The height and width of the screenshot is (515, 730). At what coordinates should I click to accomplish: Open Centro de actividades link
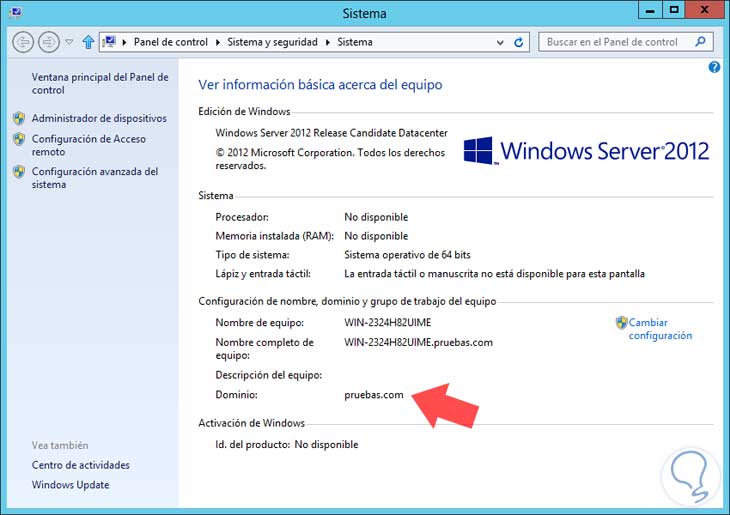point(81,465)
